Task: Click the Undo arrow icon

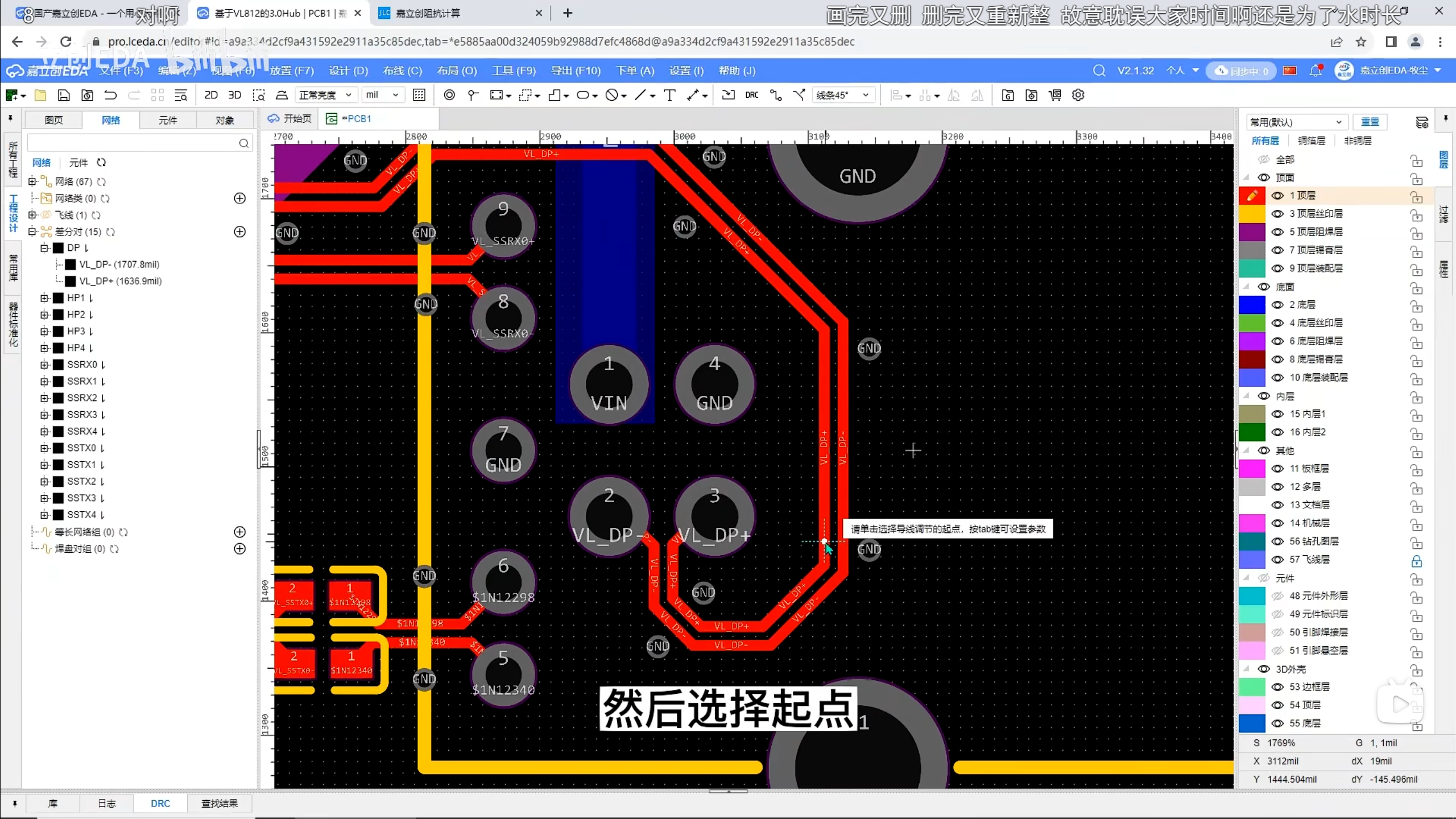Action: 110,95
